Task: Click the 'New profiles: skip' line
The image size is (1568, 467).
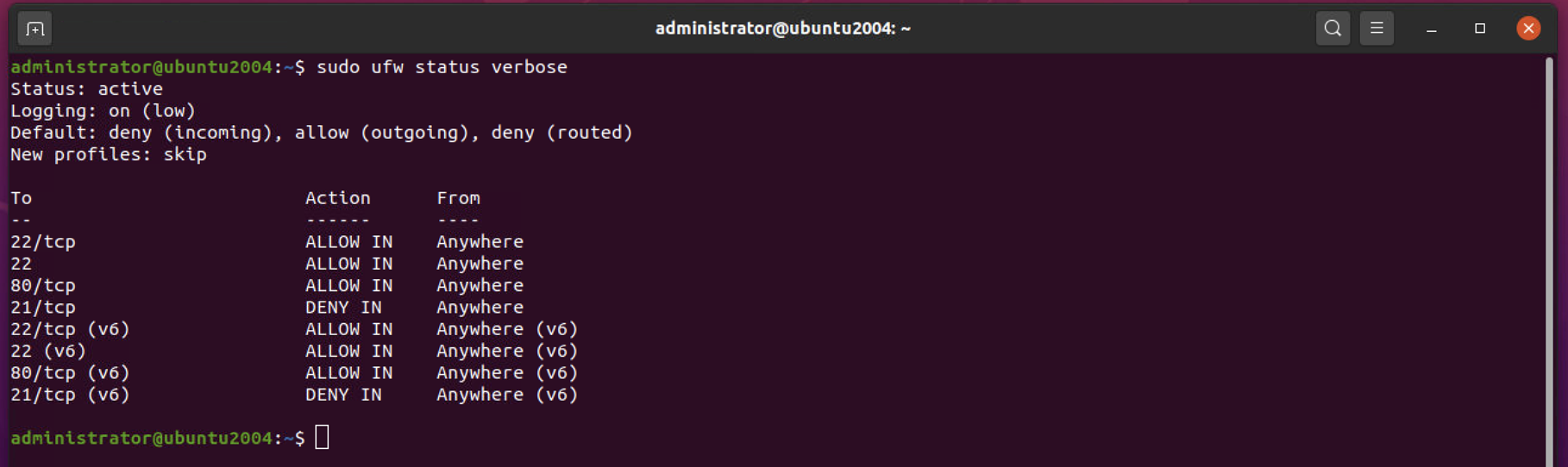Action: coord(109,154)
